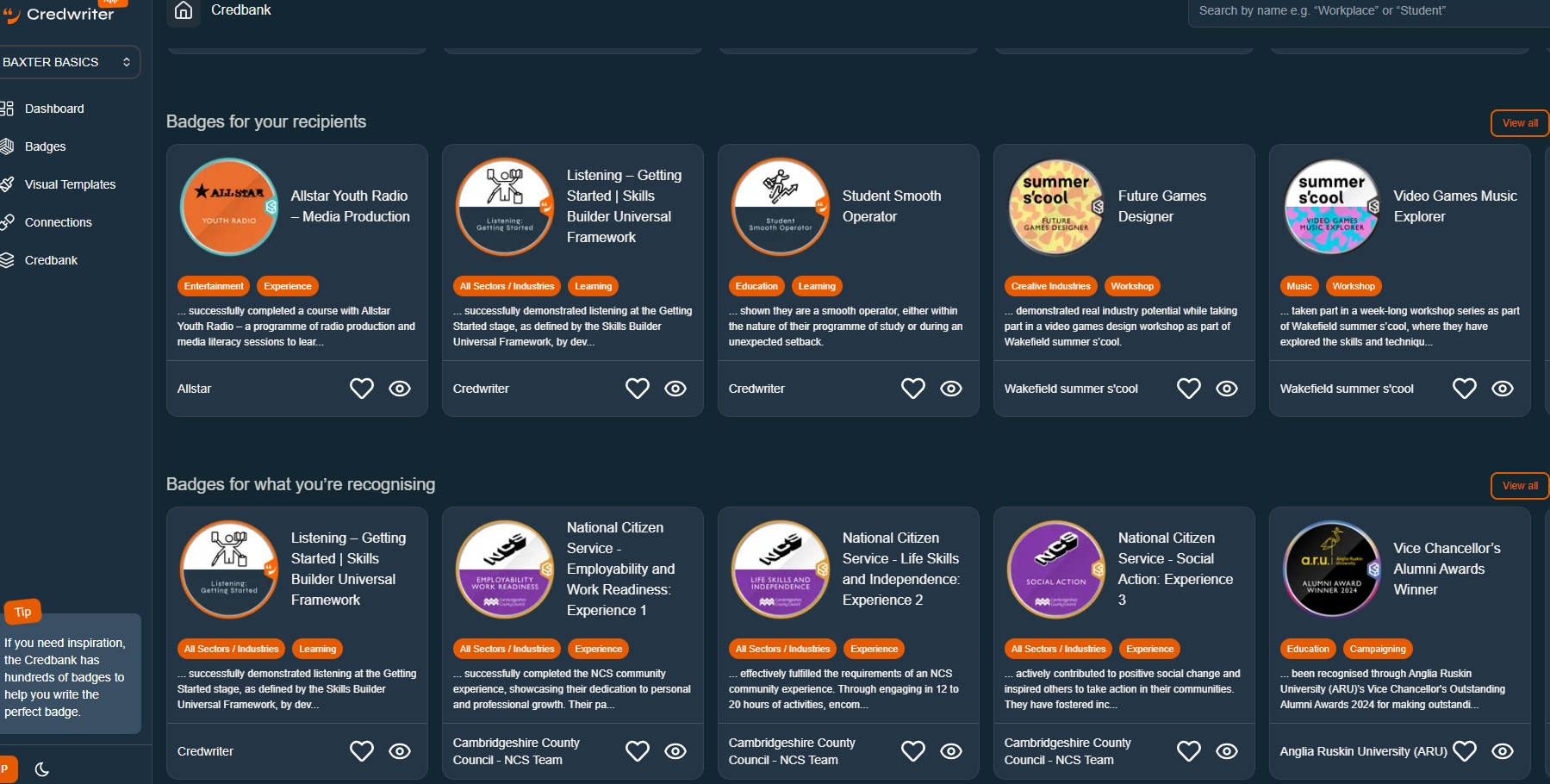This screenshot has height=784, width=1550.
Task: Favorite the Future Games Designer badge
Action: (1189, 388)
